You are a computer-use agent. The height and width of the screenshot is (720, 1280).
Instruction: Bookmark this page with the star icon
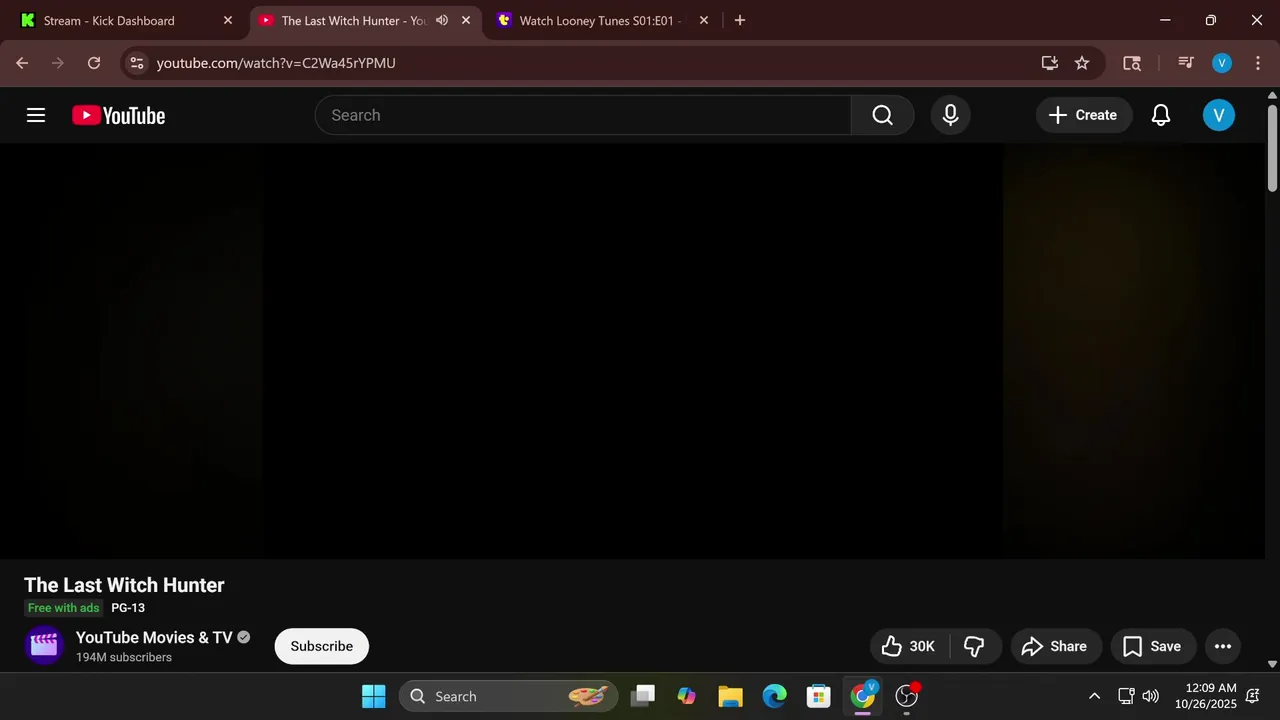(x=1082, y=63)
